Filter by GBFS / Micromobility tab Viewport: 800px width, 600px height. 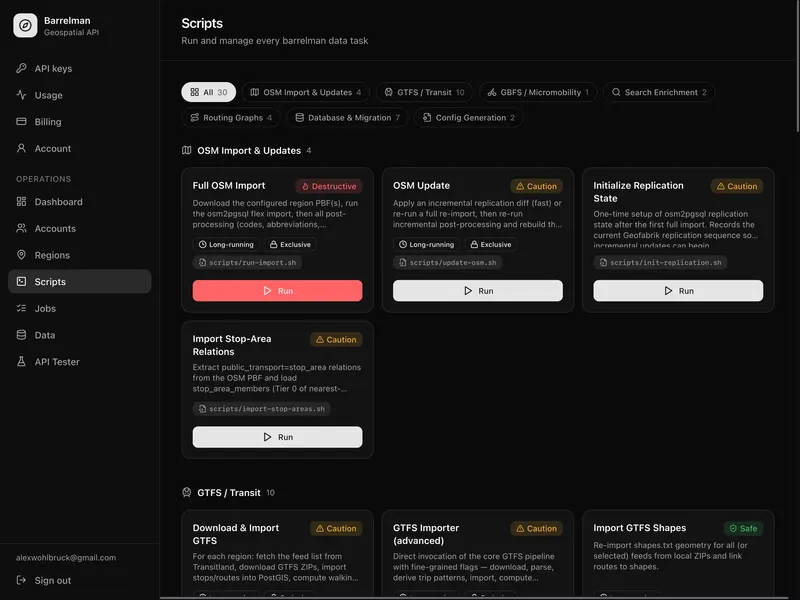tap(538, 92)
